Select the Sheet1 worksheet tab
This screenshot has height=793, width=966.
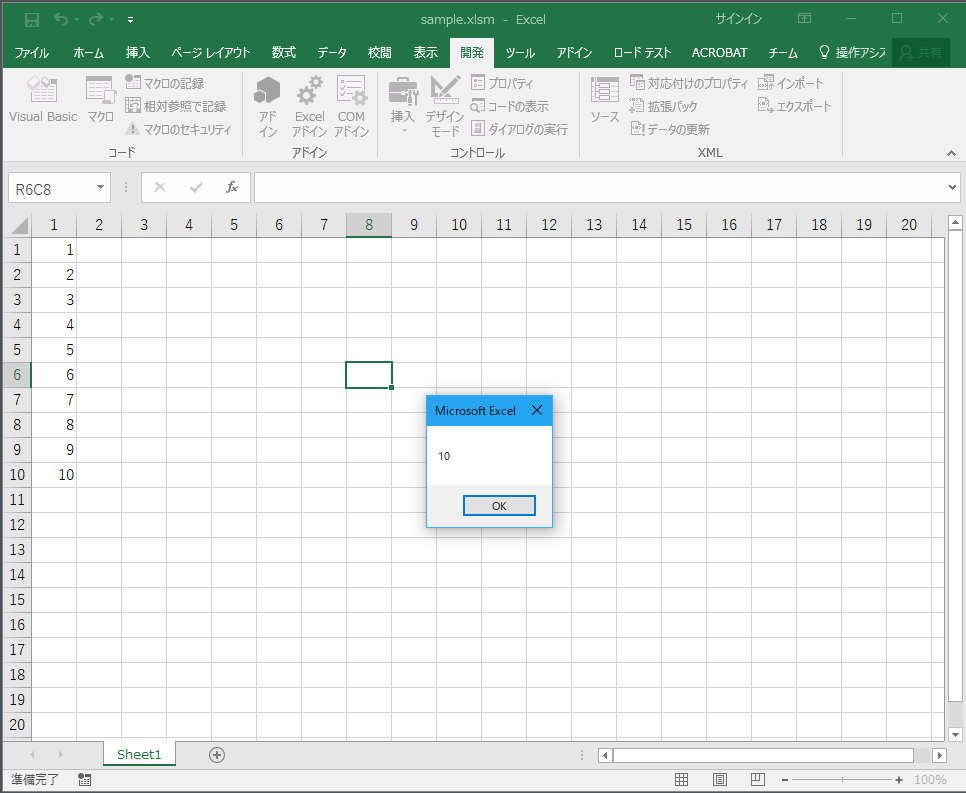pyautogui.click(x=139, y=755)
